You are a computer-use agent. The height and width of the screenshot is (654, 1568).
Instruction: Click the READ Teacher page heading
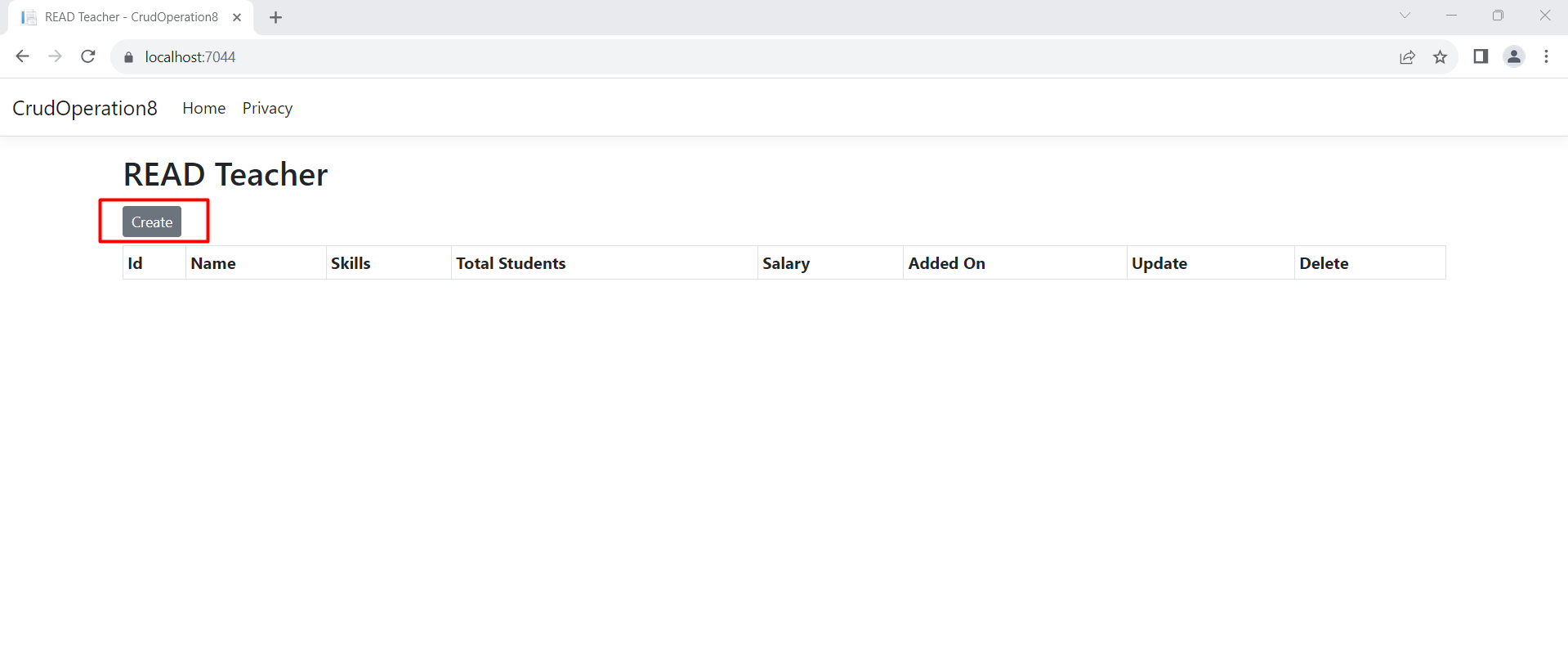coord(226,174)
